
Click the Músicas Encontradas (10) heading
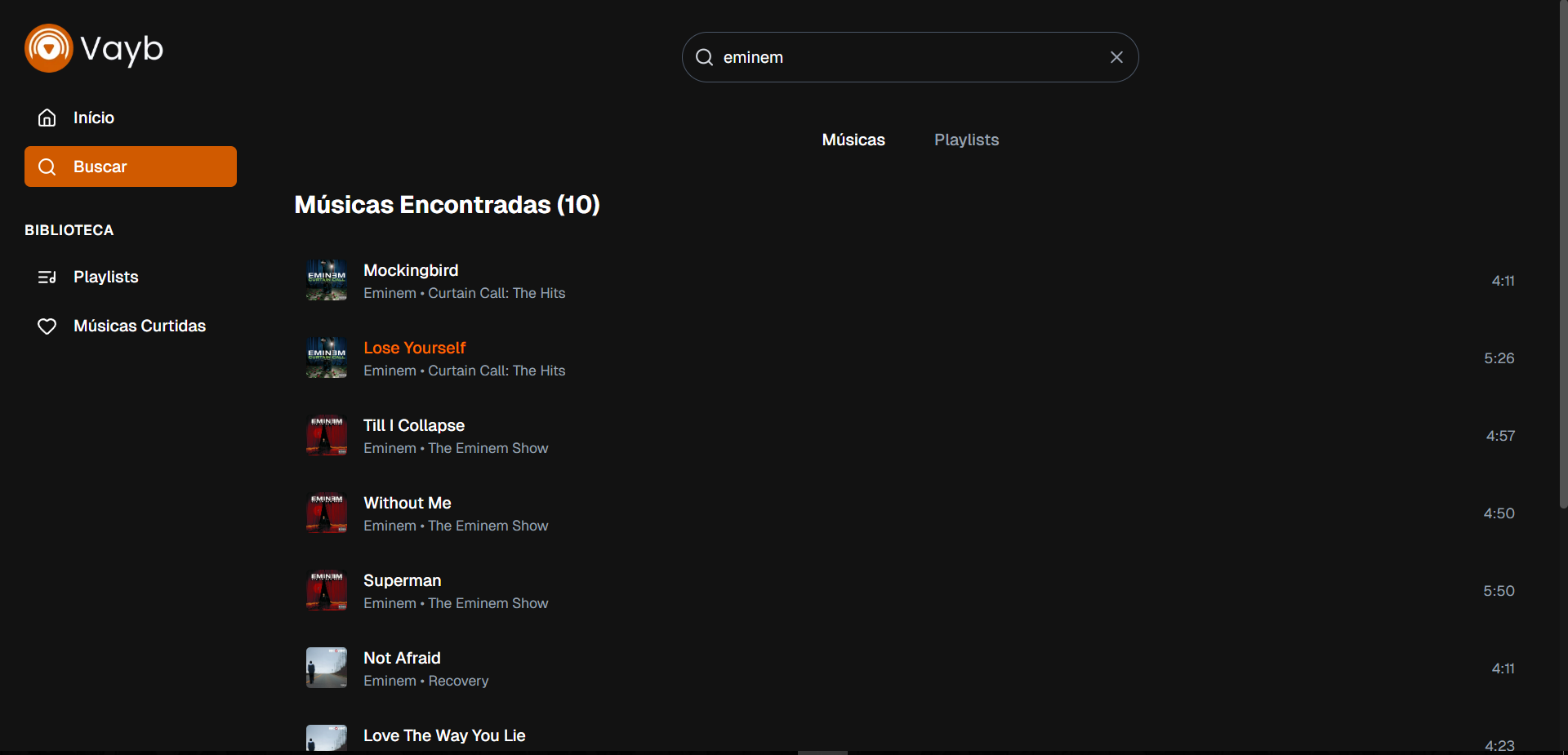pyautogui.click(x=447, y=204)
